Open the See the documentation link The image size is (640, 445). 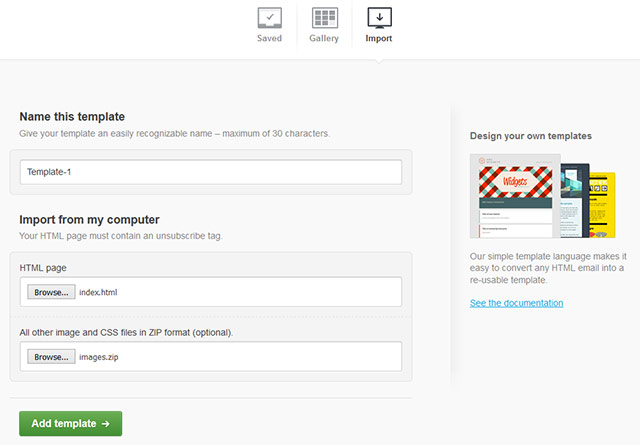click(516, 303)
